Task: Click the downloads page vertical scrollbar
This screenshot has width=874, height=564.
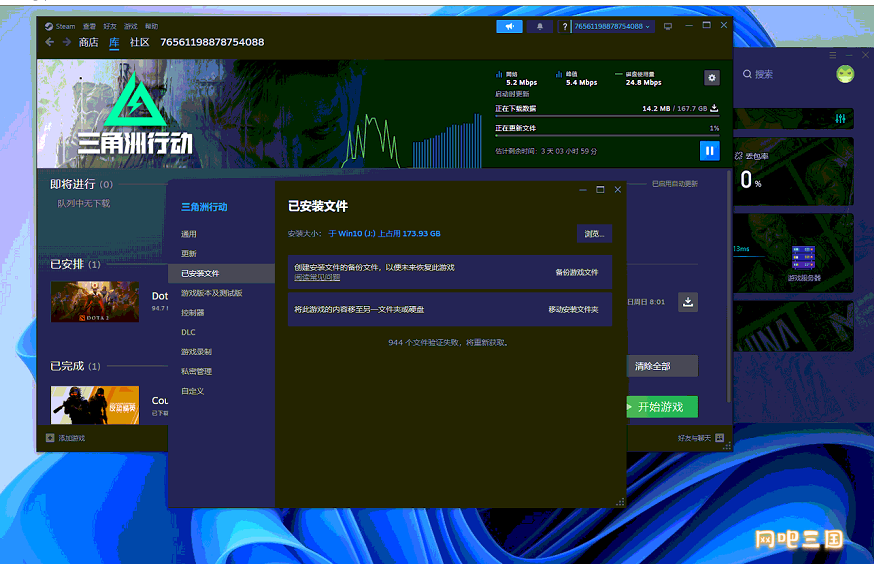Action: point(729,286)
